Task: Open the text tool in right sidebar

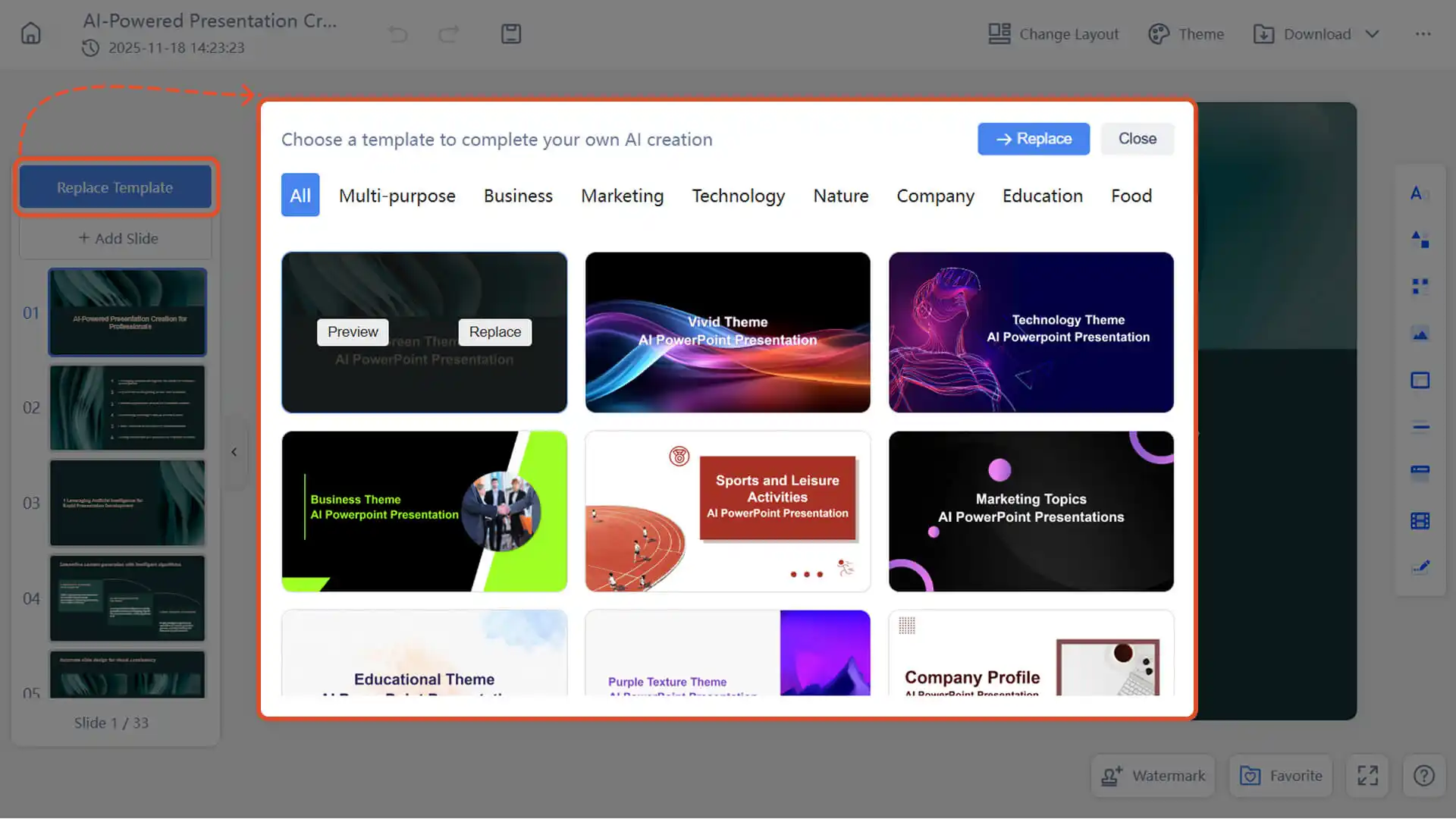Action: [x=1420, y=193]
